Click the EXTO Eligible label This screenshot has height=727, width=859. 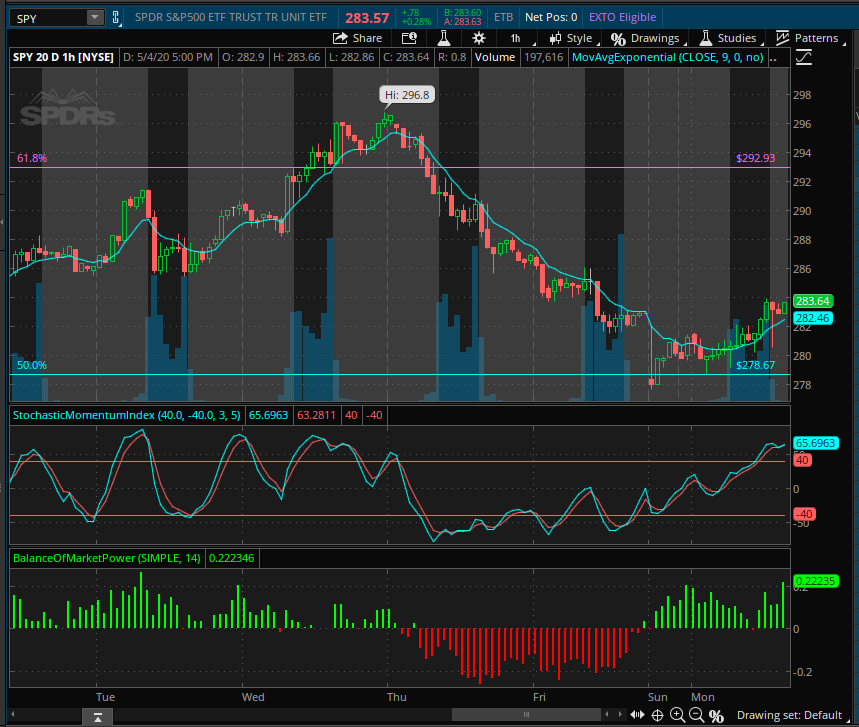click(x=622, y=18)
